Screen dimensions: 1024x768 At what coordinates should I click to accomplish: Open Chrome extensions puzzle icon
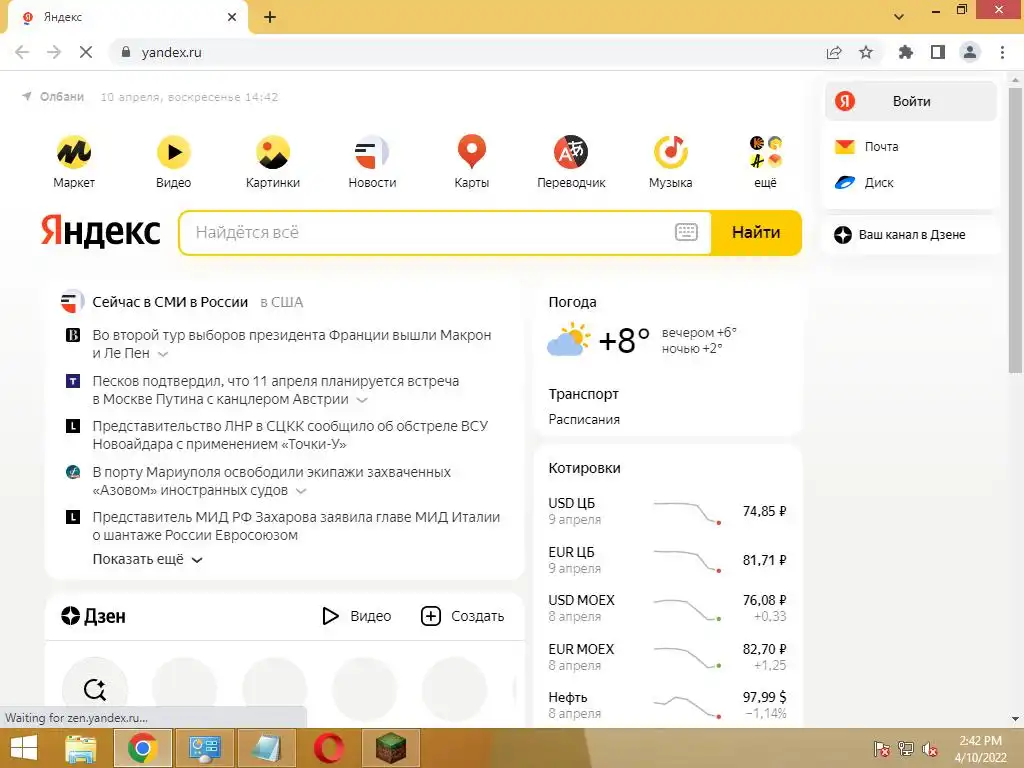point(906,52)
